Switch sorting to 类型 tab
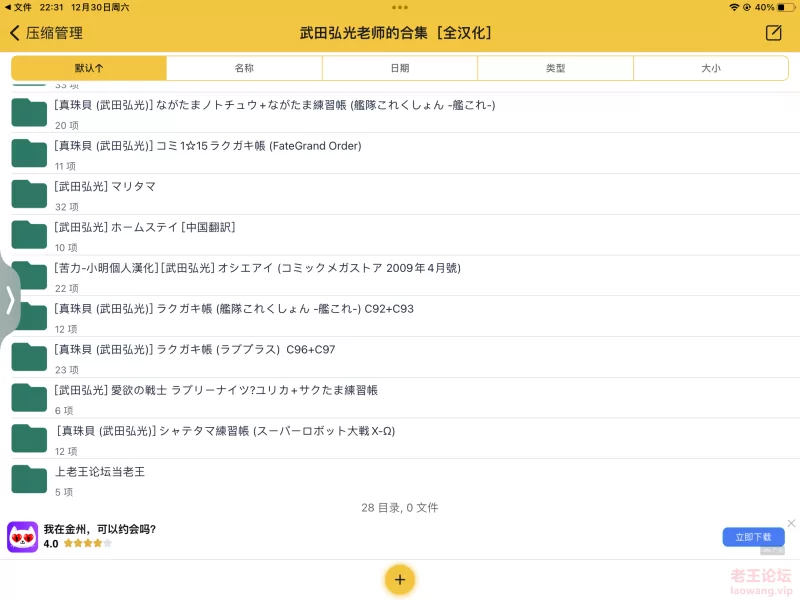The width and height of the screenshot is (800, 600). click(556, 68)
